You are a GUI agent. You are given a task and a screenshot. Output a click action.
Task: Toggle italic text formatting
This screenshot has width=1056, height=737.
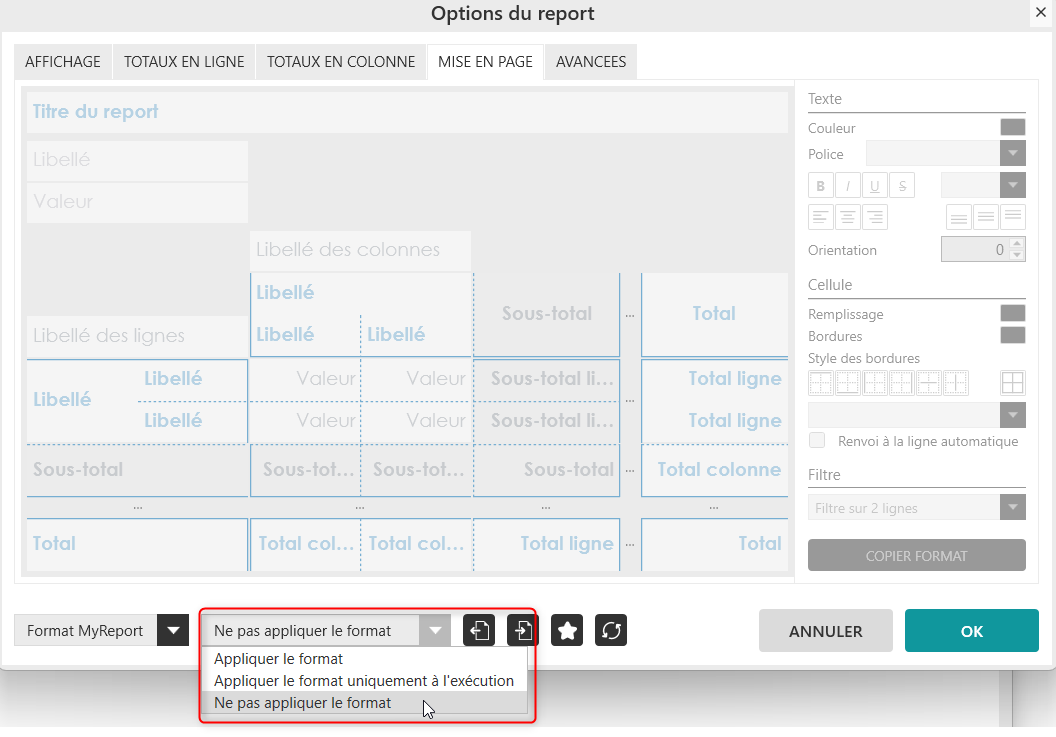pyautogui.click(x=848, y=186)
